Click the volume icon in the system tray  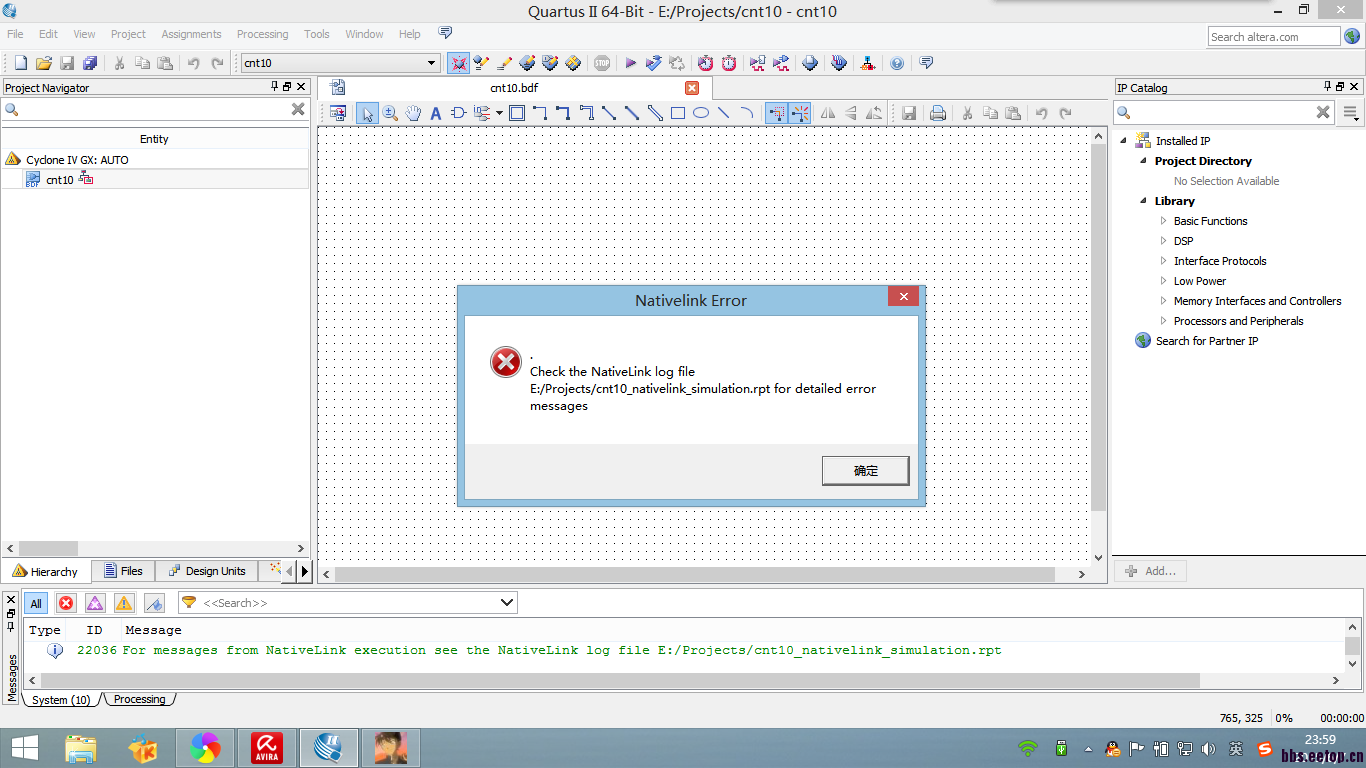[x=1209, y=748]
